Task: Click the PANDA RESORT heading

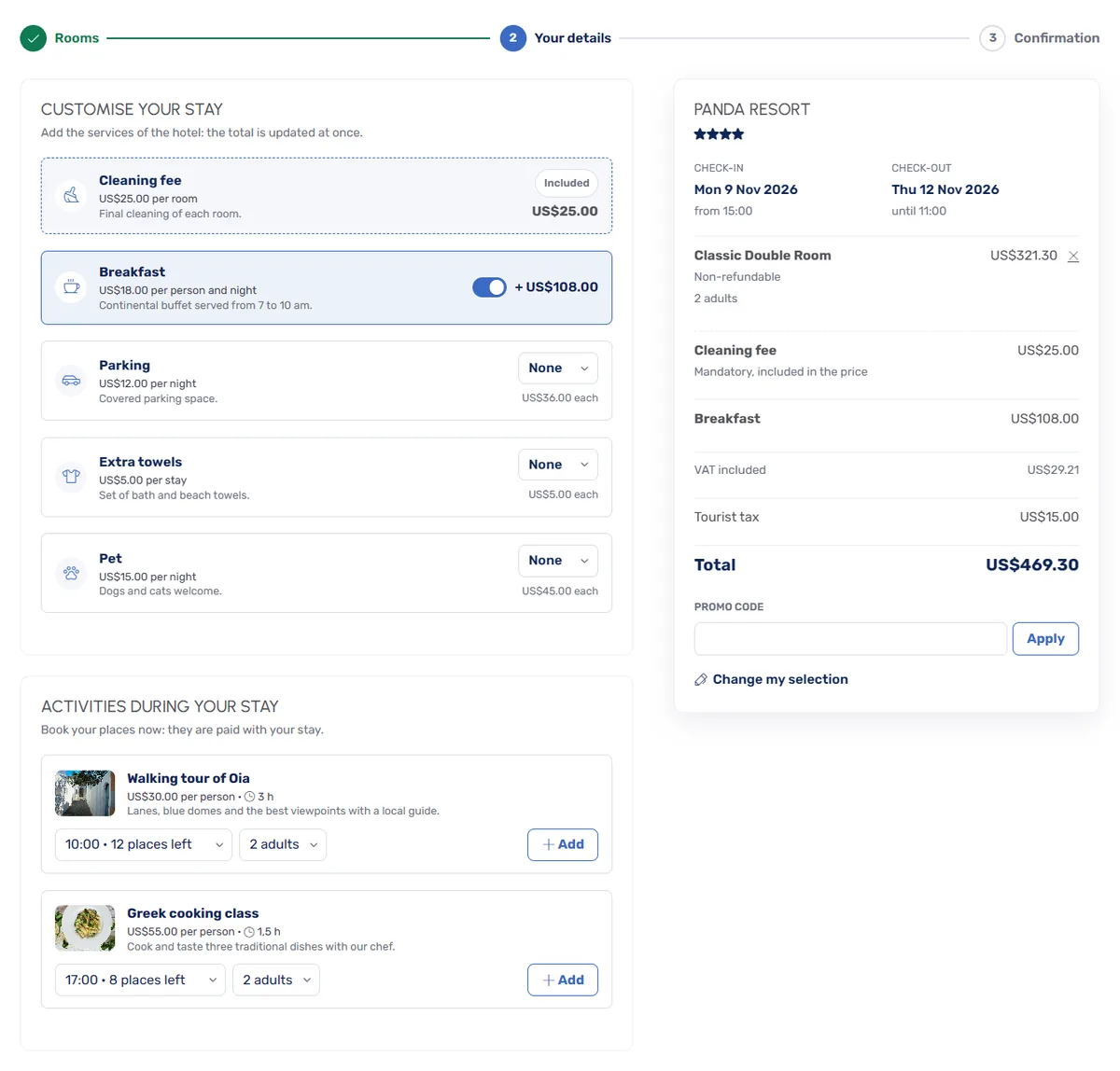Action: (752, 109)
